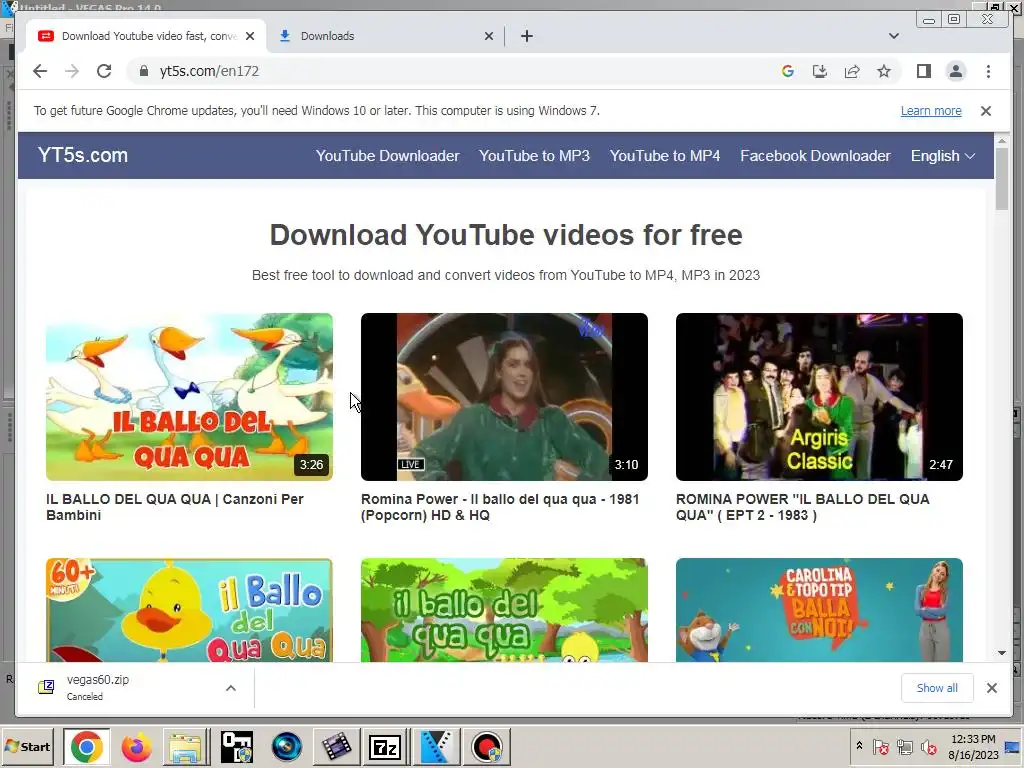Click Show all downloads button

[936, 688]
